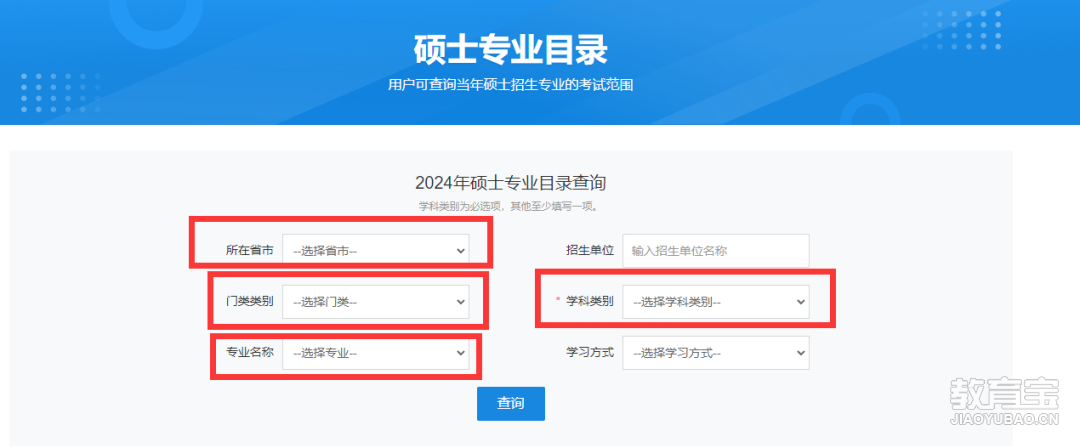Click the 教育宝 watermark logo
Screen dimensions: 1080x448
click(1004, 401)
